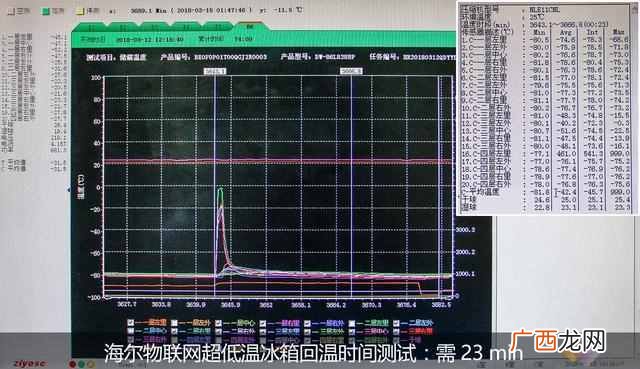Viewport: 640px width, 369px height.
Task: Switch to the first green chart tab
Action: (x=91, y=27)
